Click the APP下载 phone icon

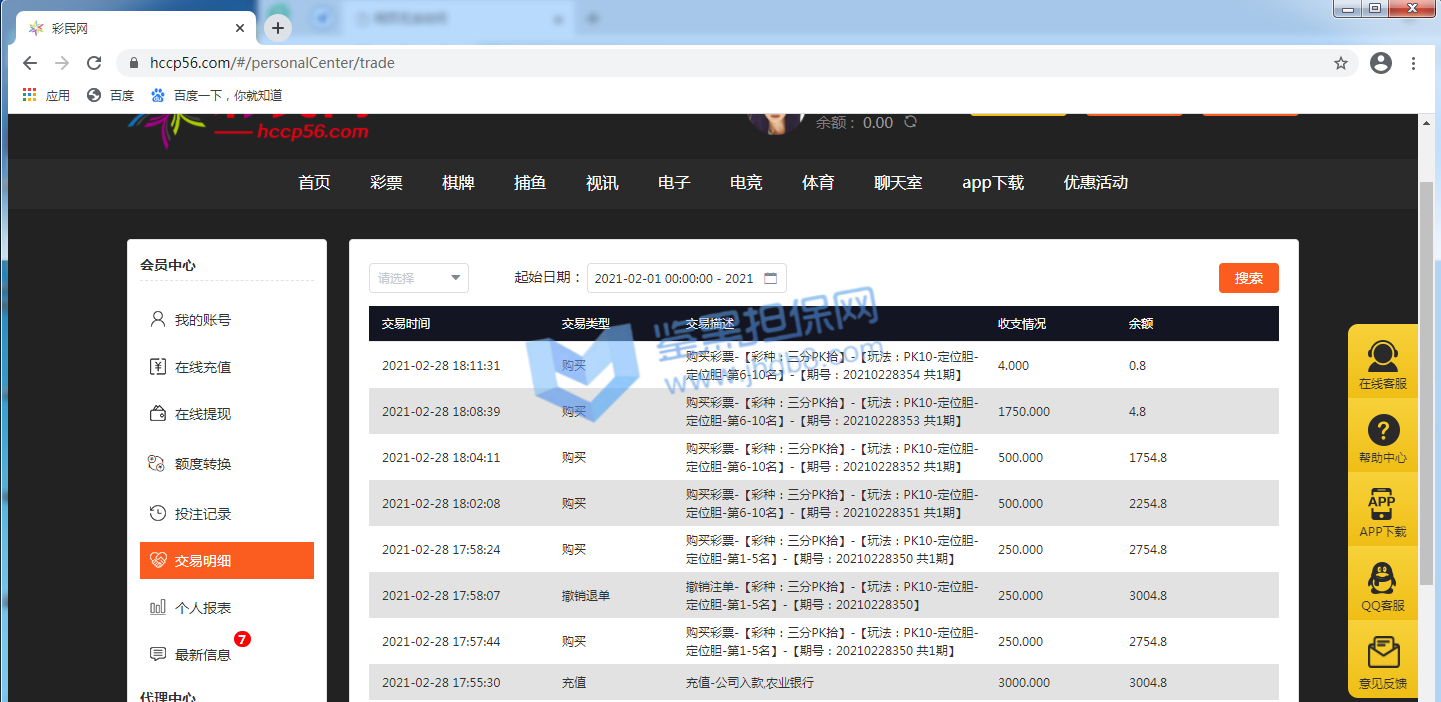1382,505
